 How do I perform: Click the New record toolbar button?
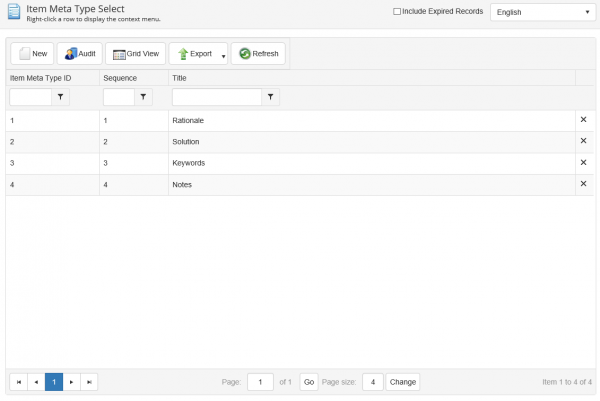pos(32,54)
